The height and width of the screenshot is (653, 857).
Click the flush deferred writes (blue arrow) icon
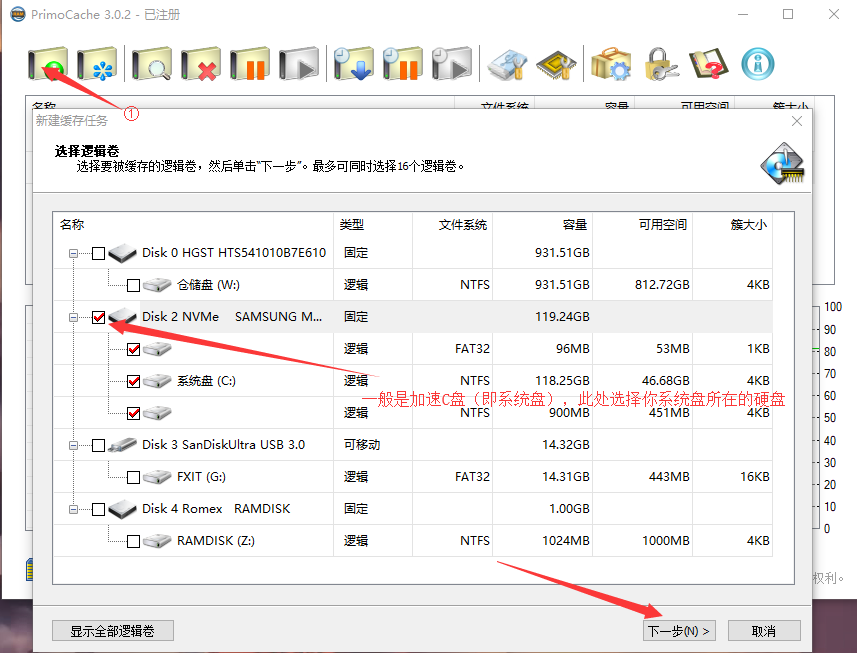[x=354, y=64]
